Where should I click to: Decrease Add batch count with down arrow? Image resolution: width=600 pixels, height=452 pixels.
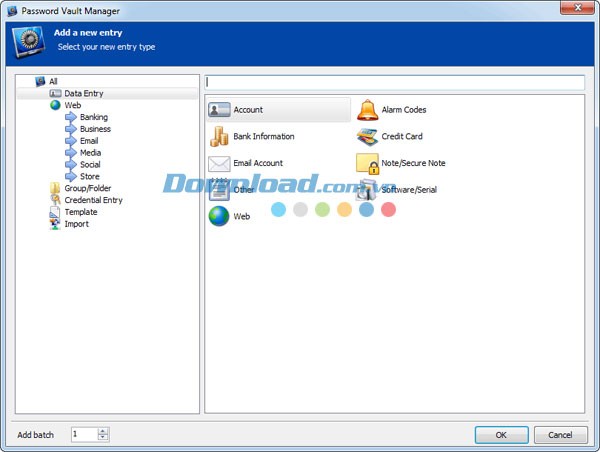[x=103, y=437]
